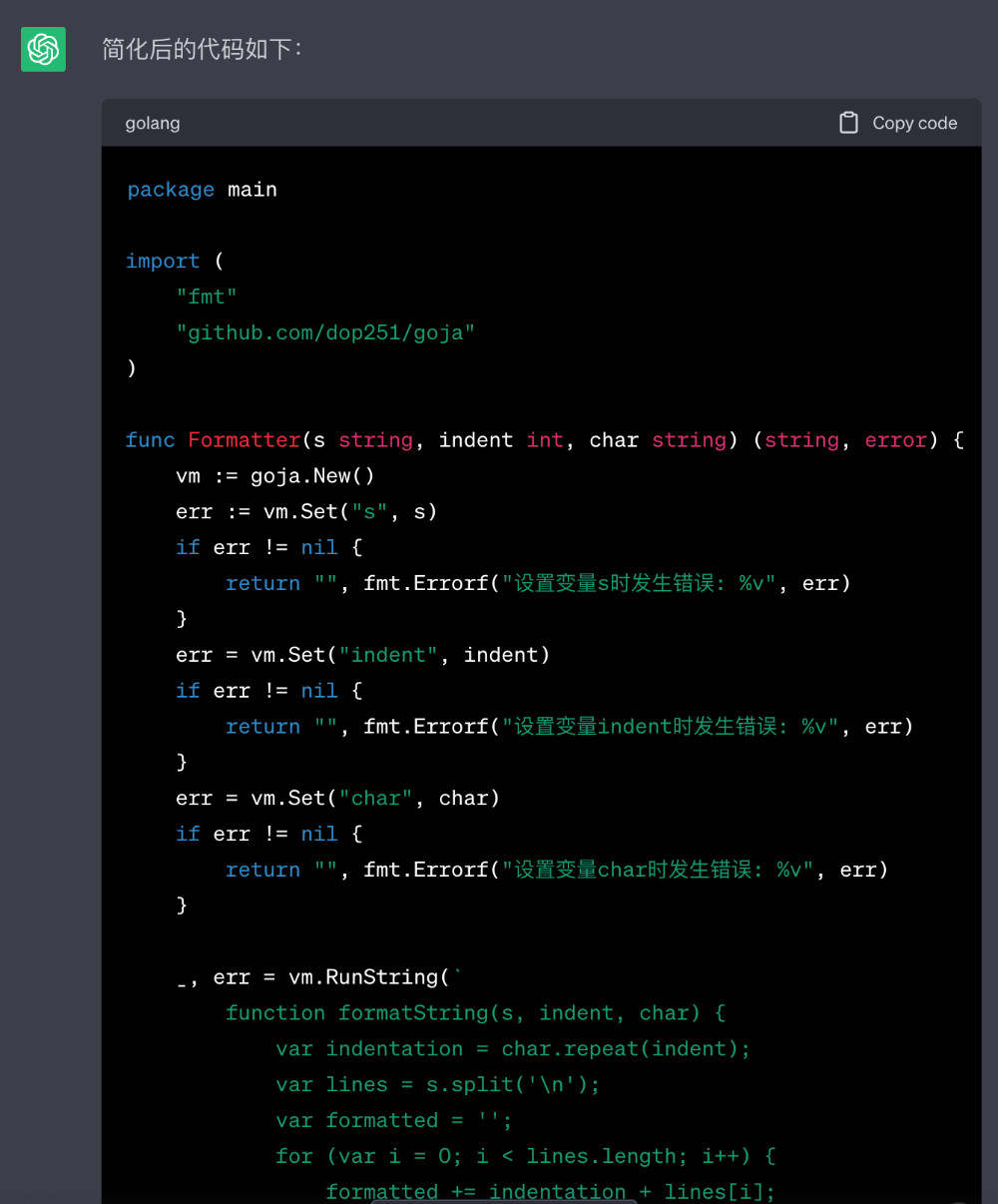Click the ChatGPT avatar logo icon

(43, 49)
